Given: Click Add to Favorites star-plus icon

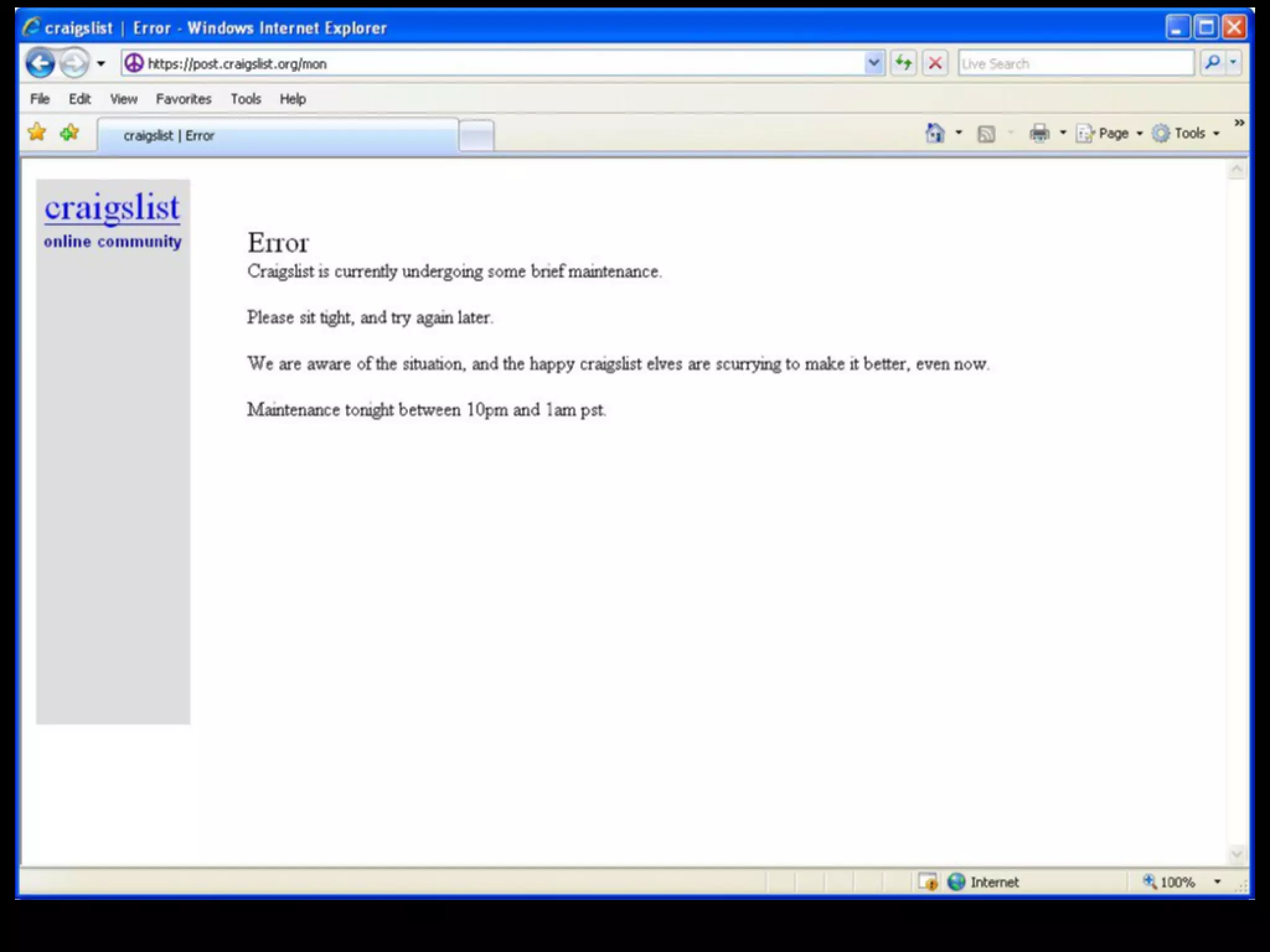Looking at the screenshot, I should (69, 132).
